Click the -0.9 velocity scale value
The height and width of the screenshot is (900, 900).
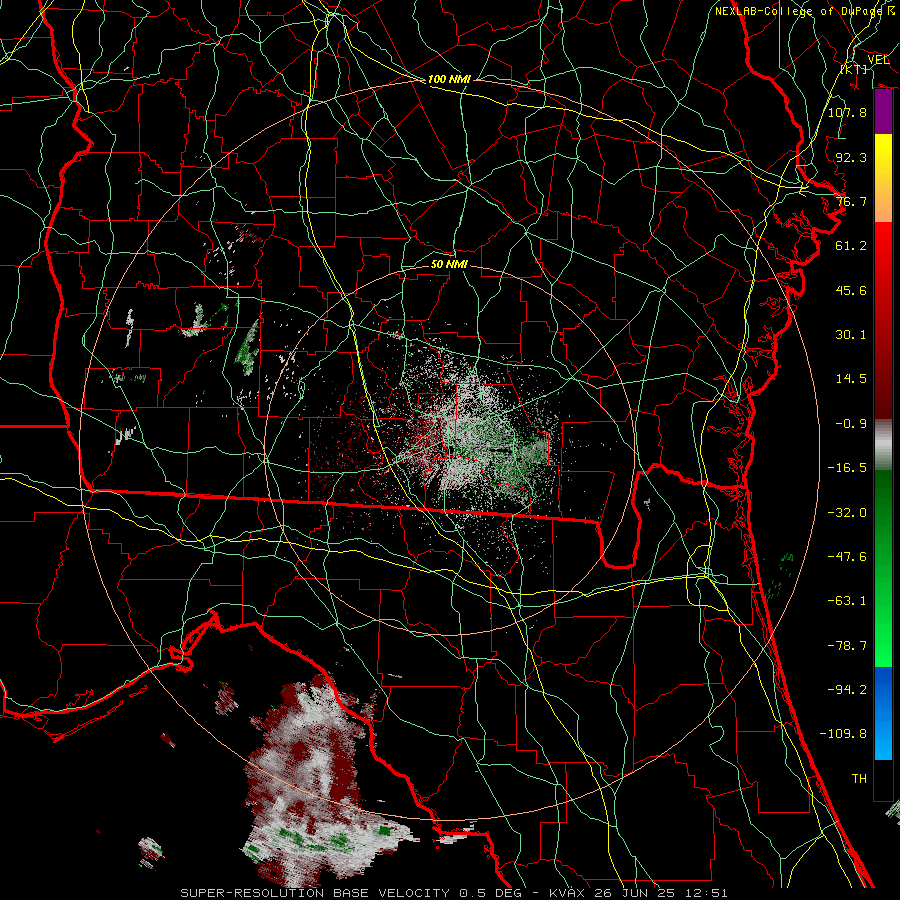(851, 424)
